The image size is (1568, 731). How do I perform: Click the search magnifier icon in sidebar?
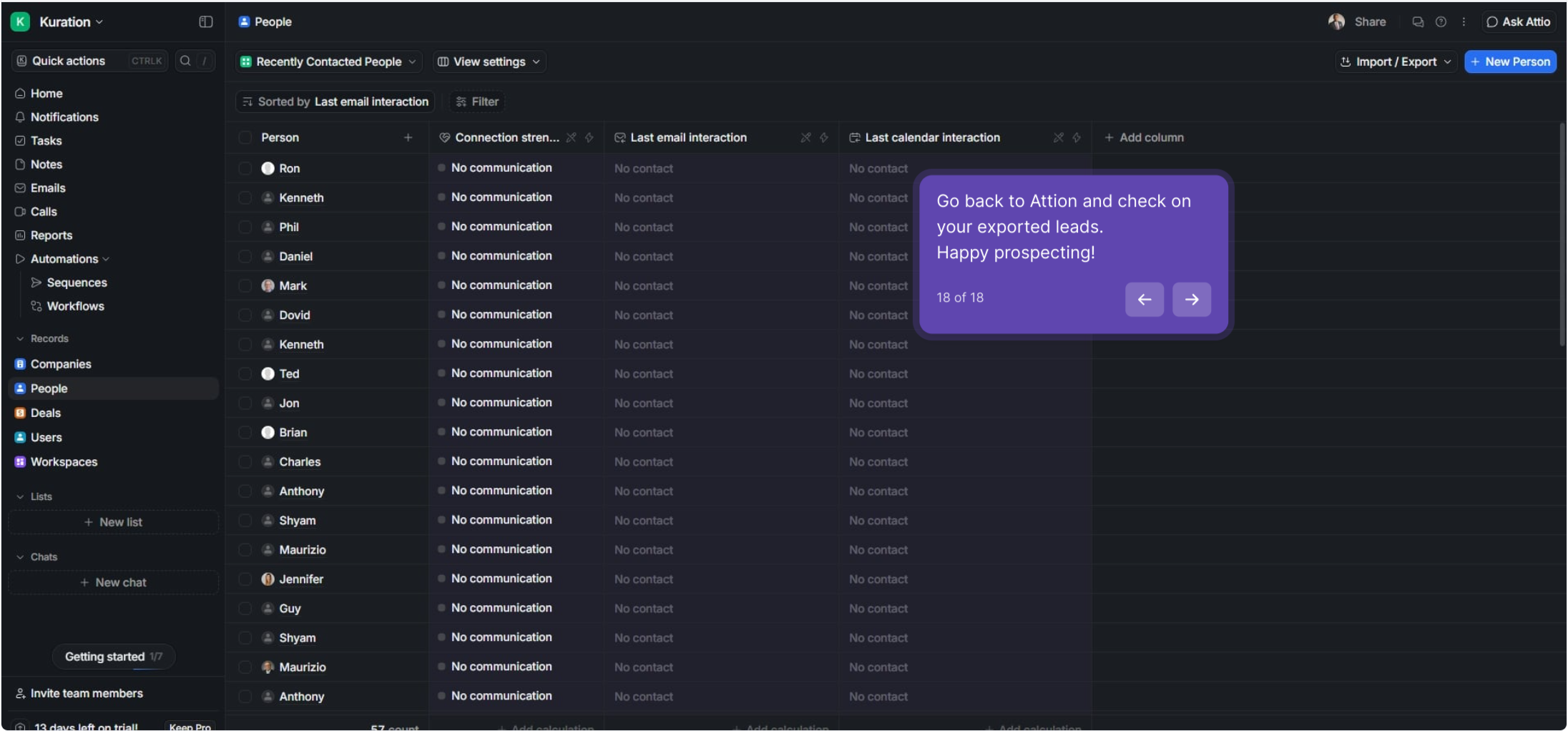tap(185, 61)
